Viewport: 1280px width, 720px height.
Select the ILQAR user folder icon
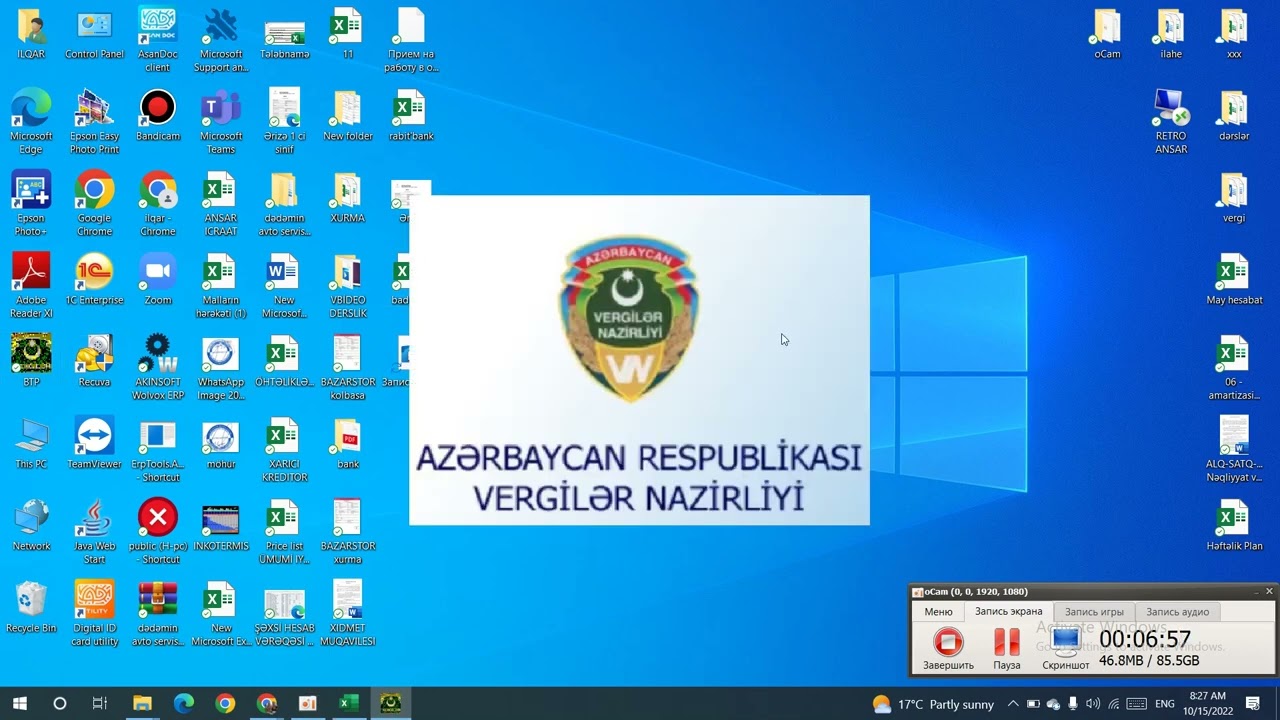click(31, 35)
